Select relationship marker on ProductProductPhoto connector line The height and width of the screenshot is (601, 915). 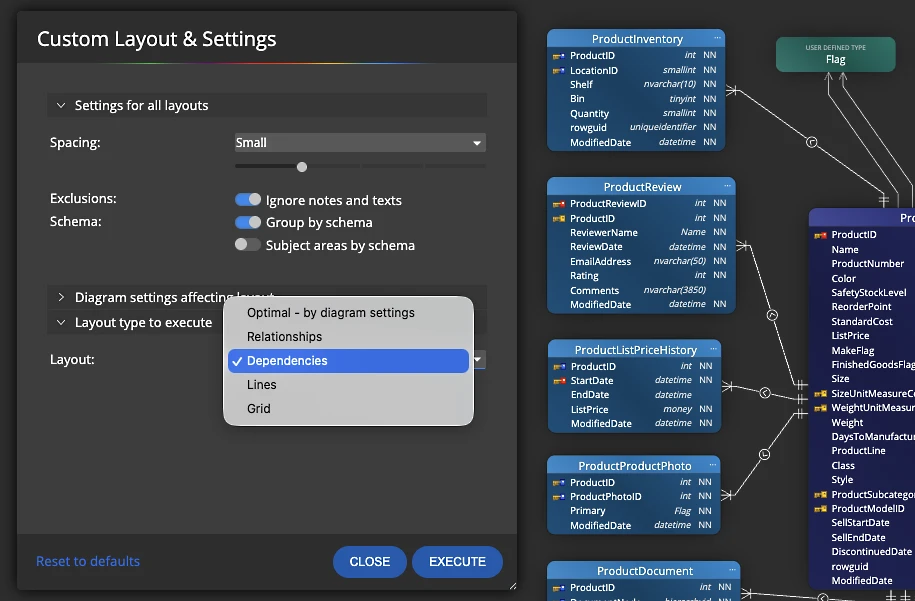(x=764, y=455)
